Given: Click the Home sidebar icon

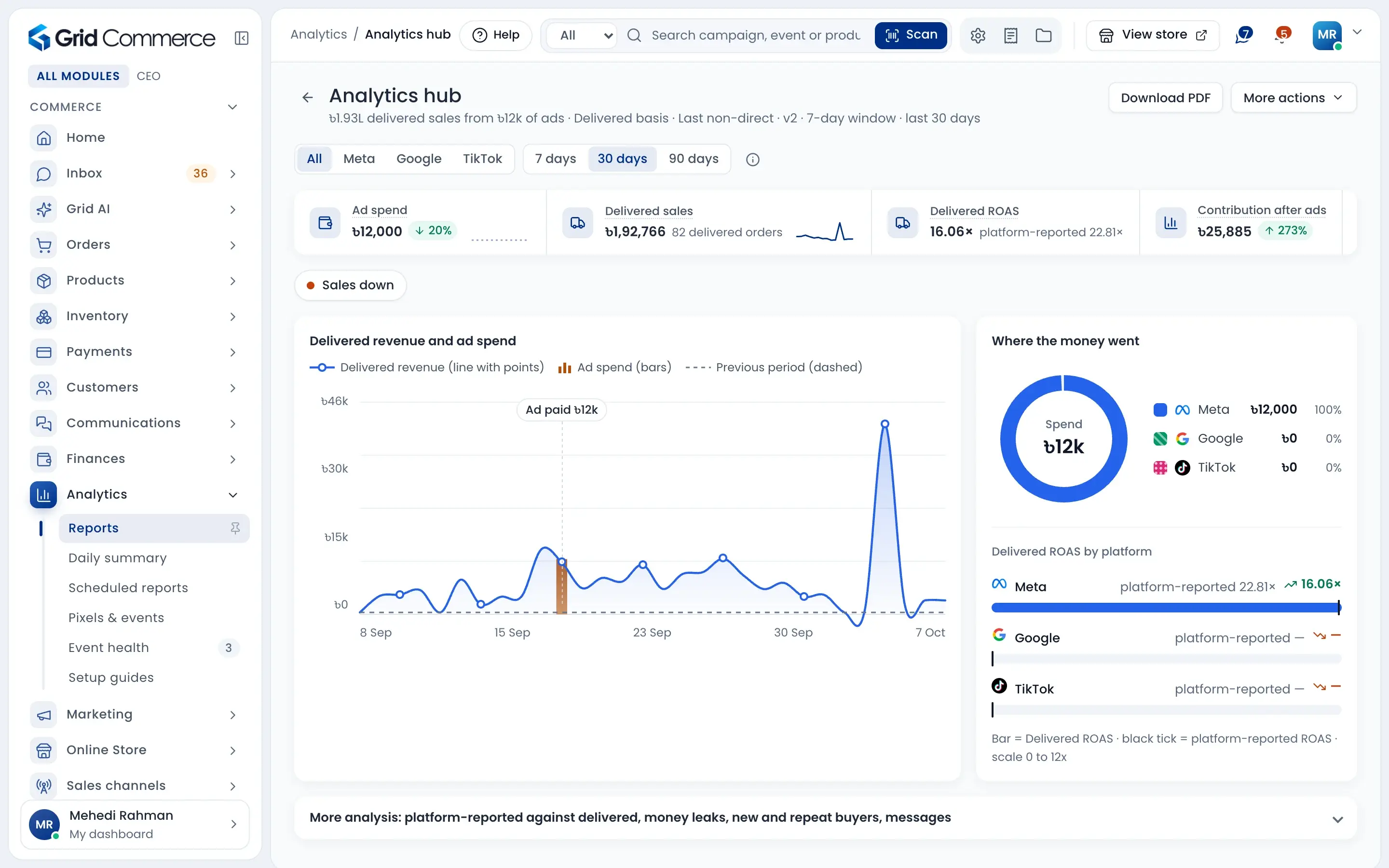Looking at the screenshot, I should 43,138.
